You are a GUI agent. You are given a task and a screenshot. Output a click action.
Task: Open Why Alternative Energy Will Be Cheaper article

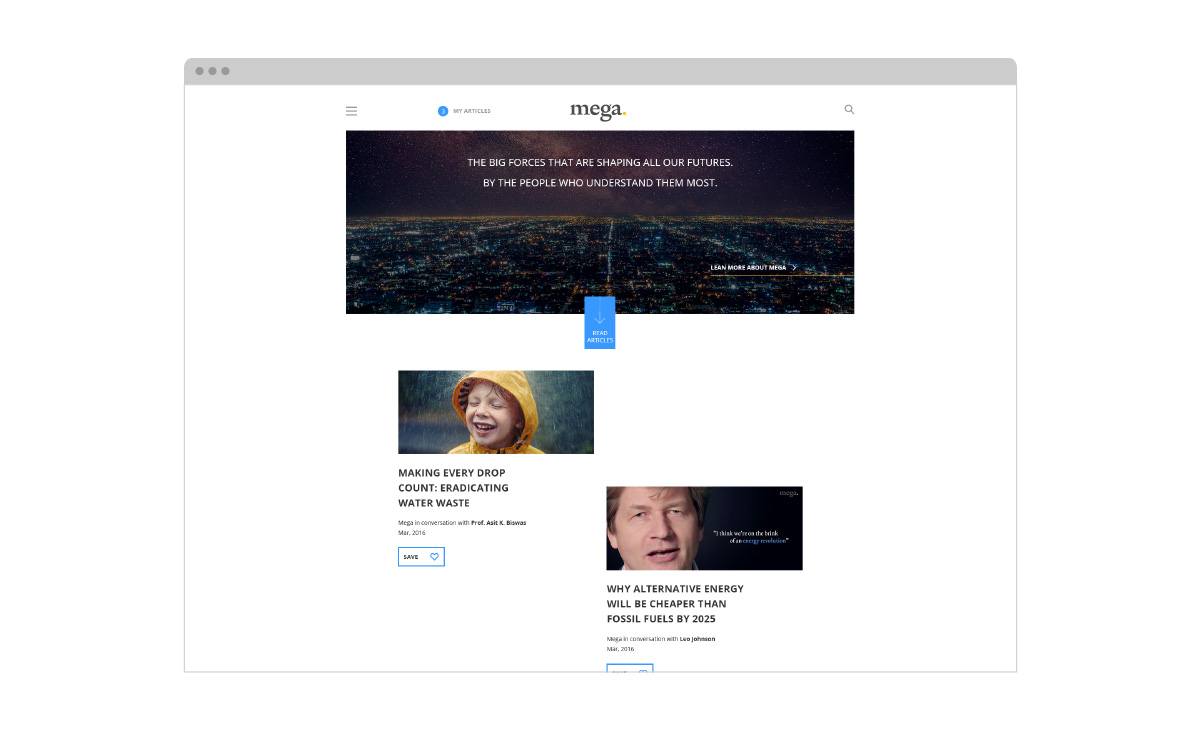point(675,604)
